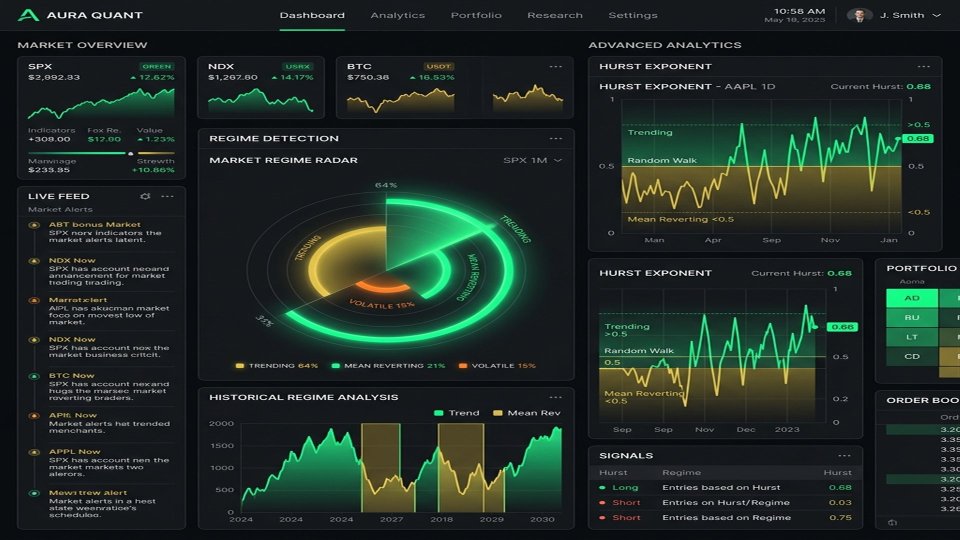The width and height of the screenshot is (960, 540).
Task: Click BTC Now alert icon
Action: pos(34,376)
